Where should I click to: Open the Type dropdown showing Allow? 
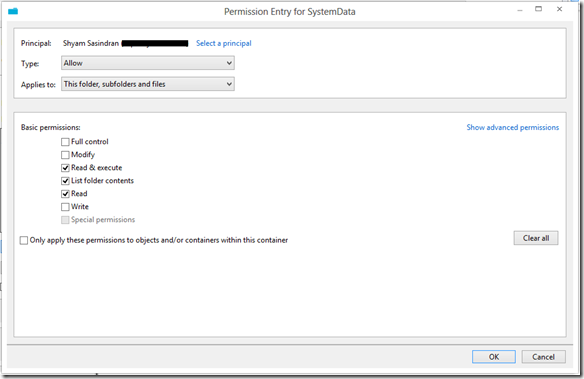pos(148,63)
